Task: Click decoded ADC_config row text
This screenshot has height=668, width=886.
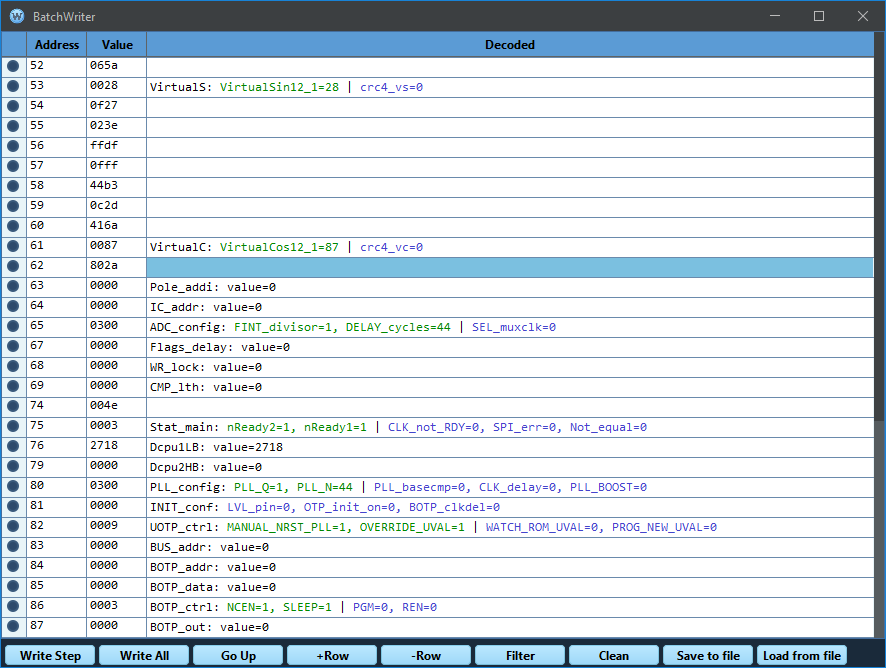Action: [353, 327]
